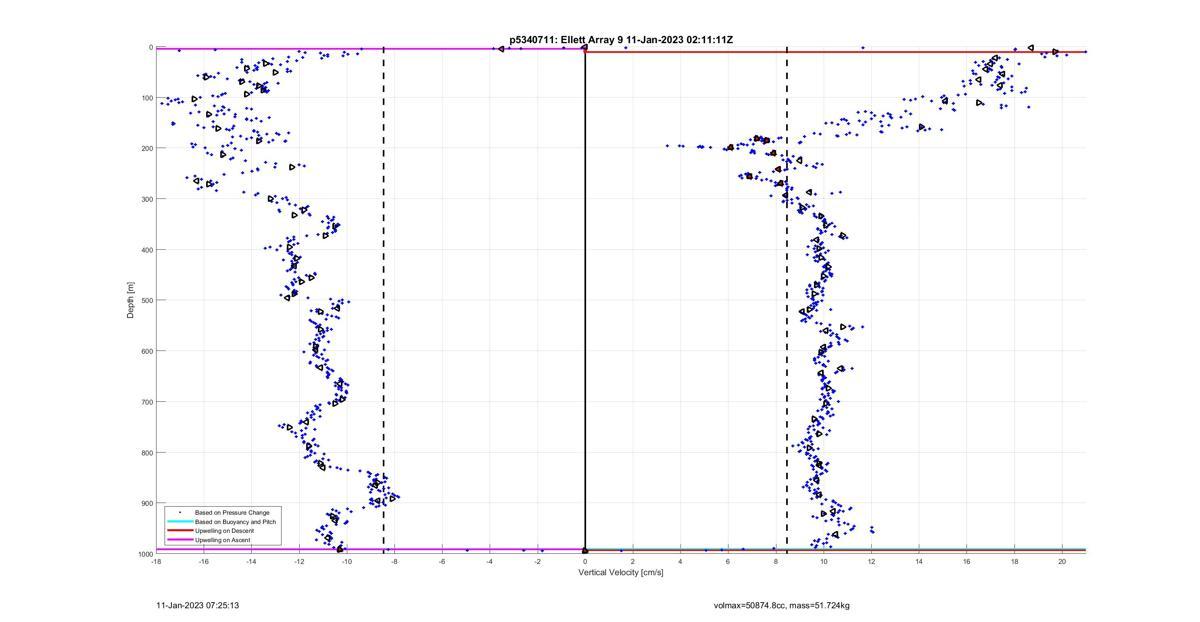Click the solid black zero-velocity vertical line
The width and height of the screenshot is (1200, 622).
[585, 300]
